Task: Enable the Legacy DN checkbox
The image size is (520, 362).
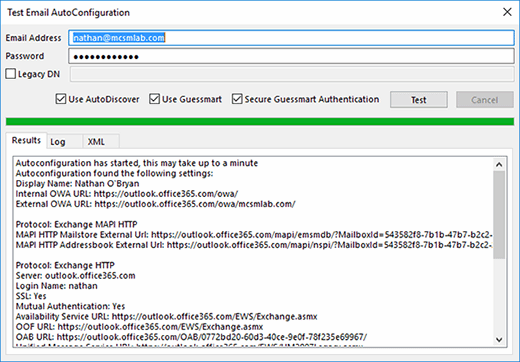Action: (x=11, y=74)
